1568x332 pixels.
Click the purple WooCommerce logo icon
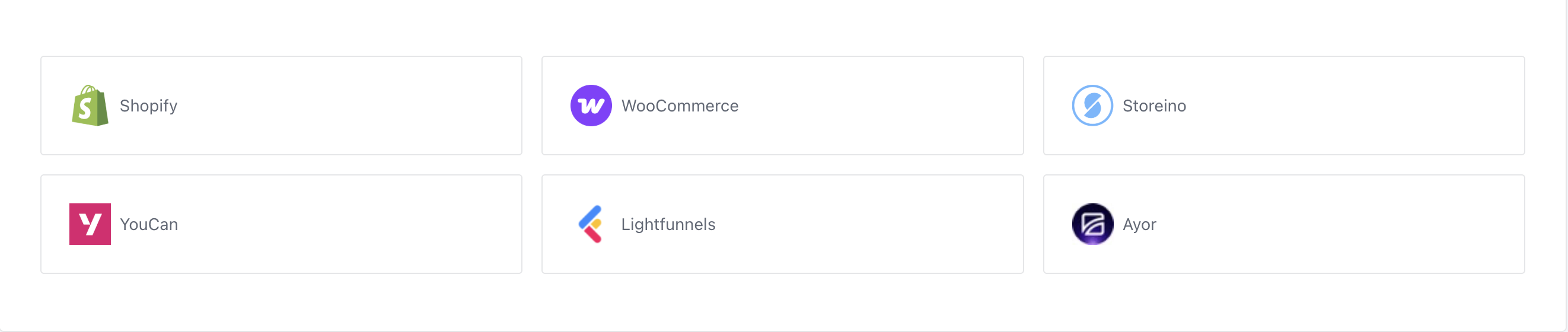coord(591,106)
